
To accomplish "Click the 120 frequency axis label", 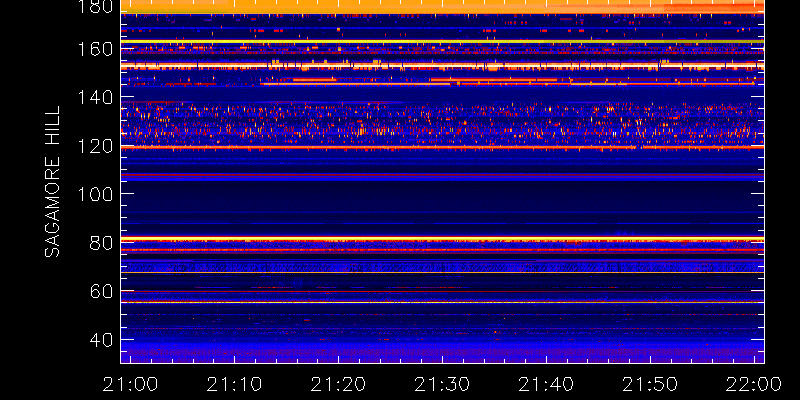I will pyautogui.click(x=95, y=146).
